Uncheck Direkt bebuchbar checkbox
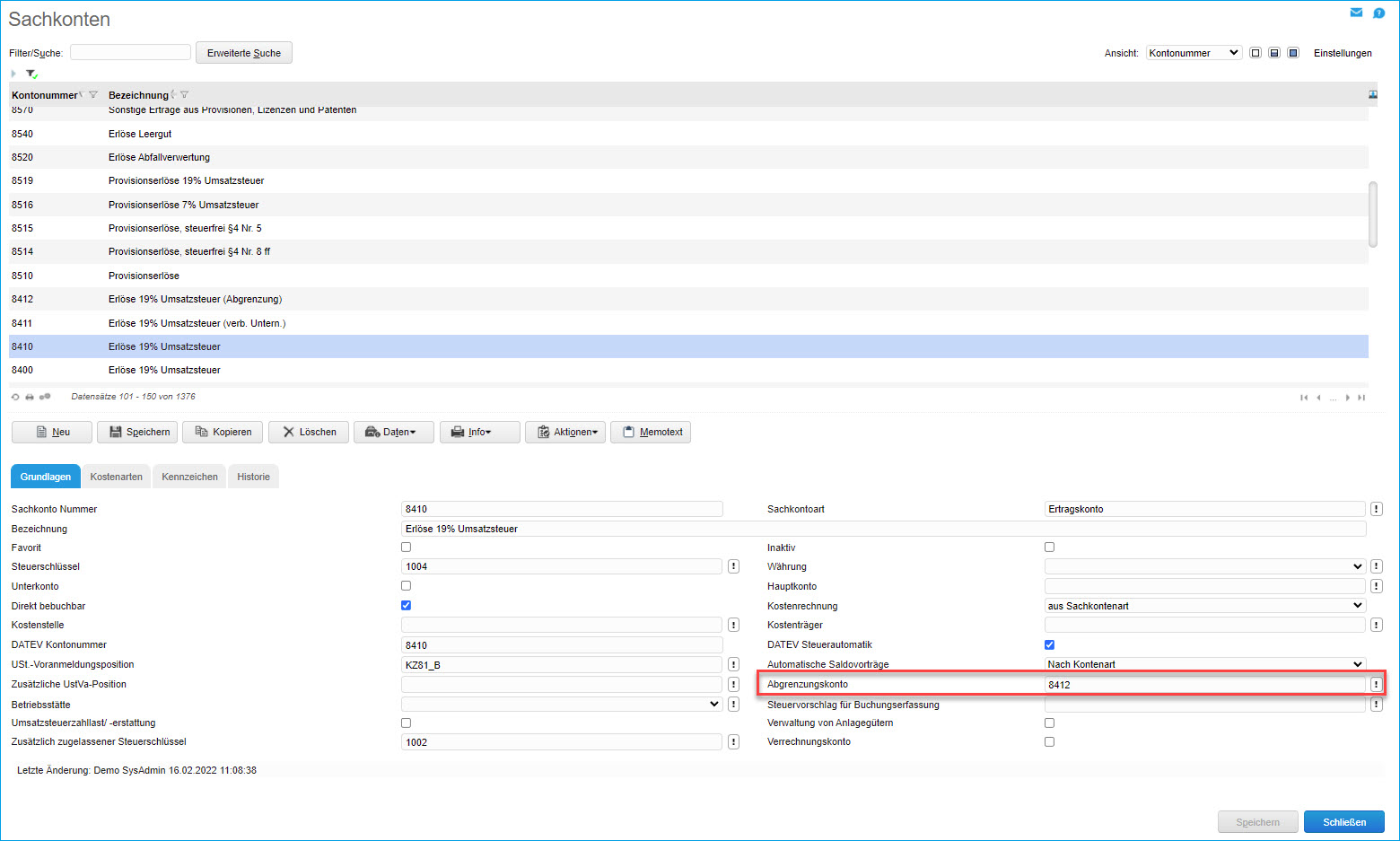Viewport: 1400px width, 841px height. (x=406, y=605)
